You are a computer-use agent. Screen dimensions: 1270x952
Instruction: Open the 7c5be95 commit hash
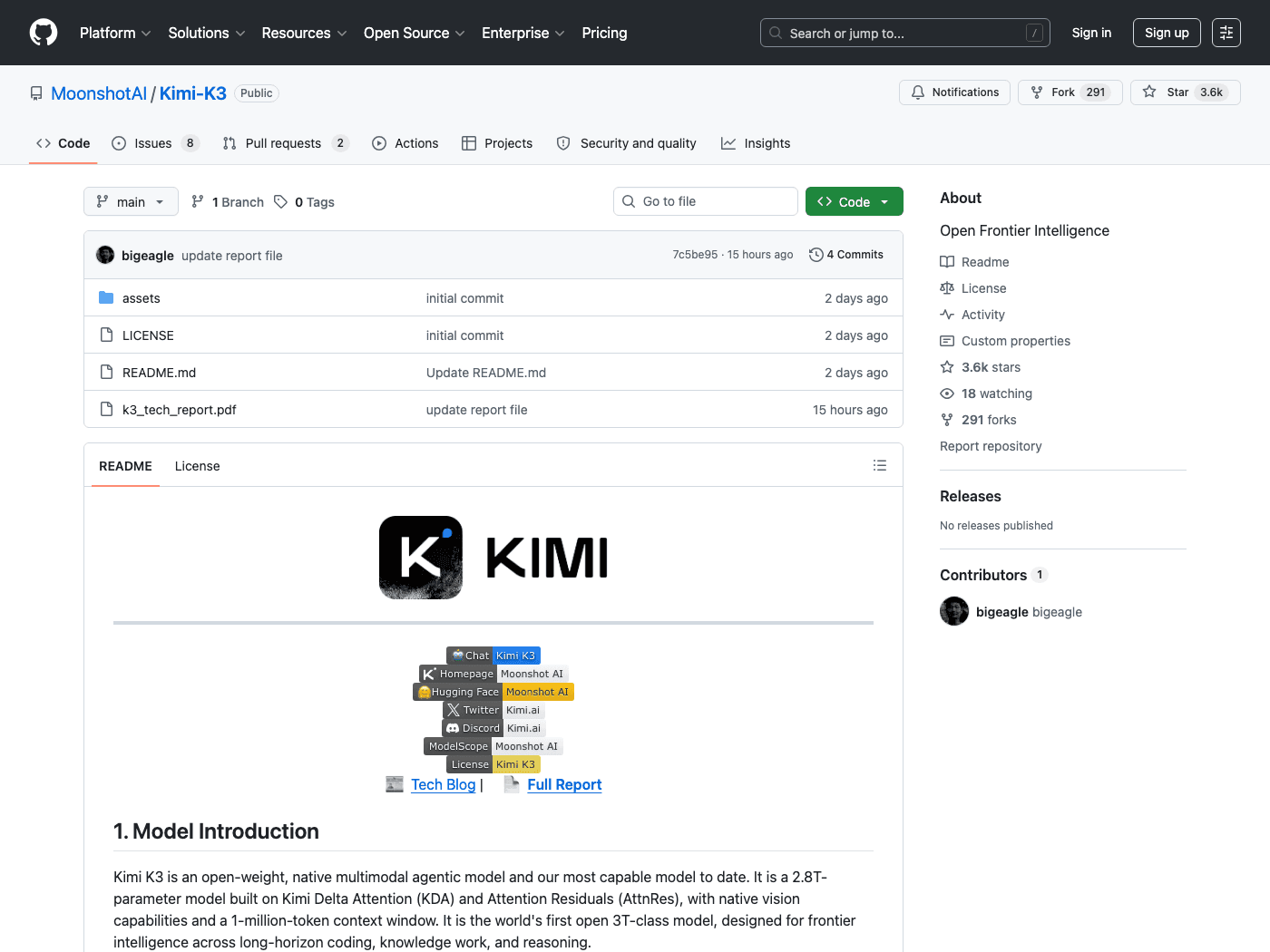click(695, 255)
